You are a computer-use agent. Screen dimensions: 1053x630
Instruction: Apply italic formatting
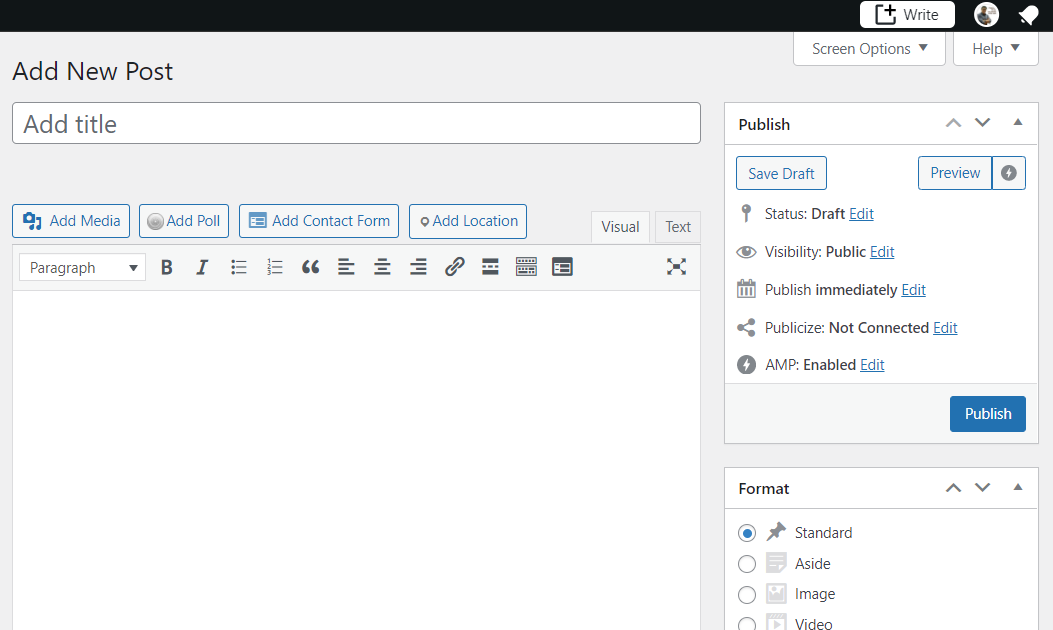(202, 266)
